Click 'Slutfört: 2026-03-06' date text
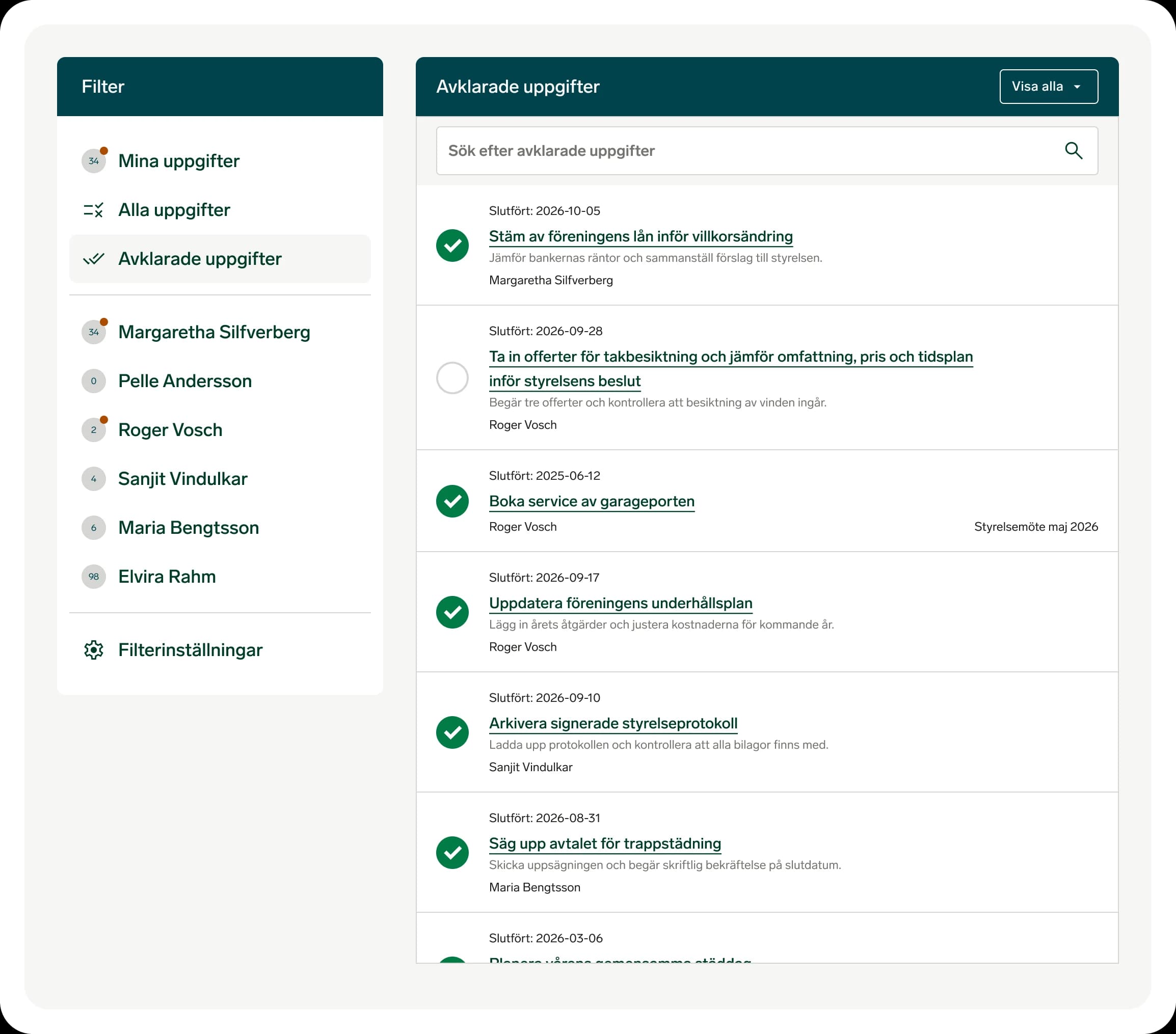This screenshot has height=1034, width=1176. coord(545,938)
